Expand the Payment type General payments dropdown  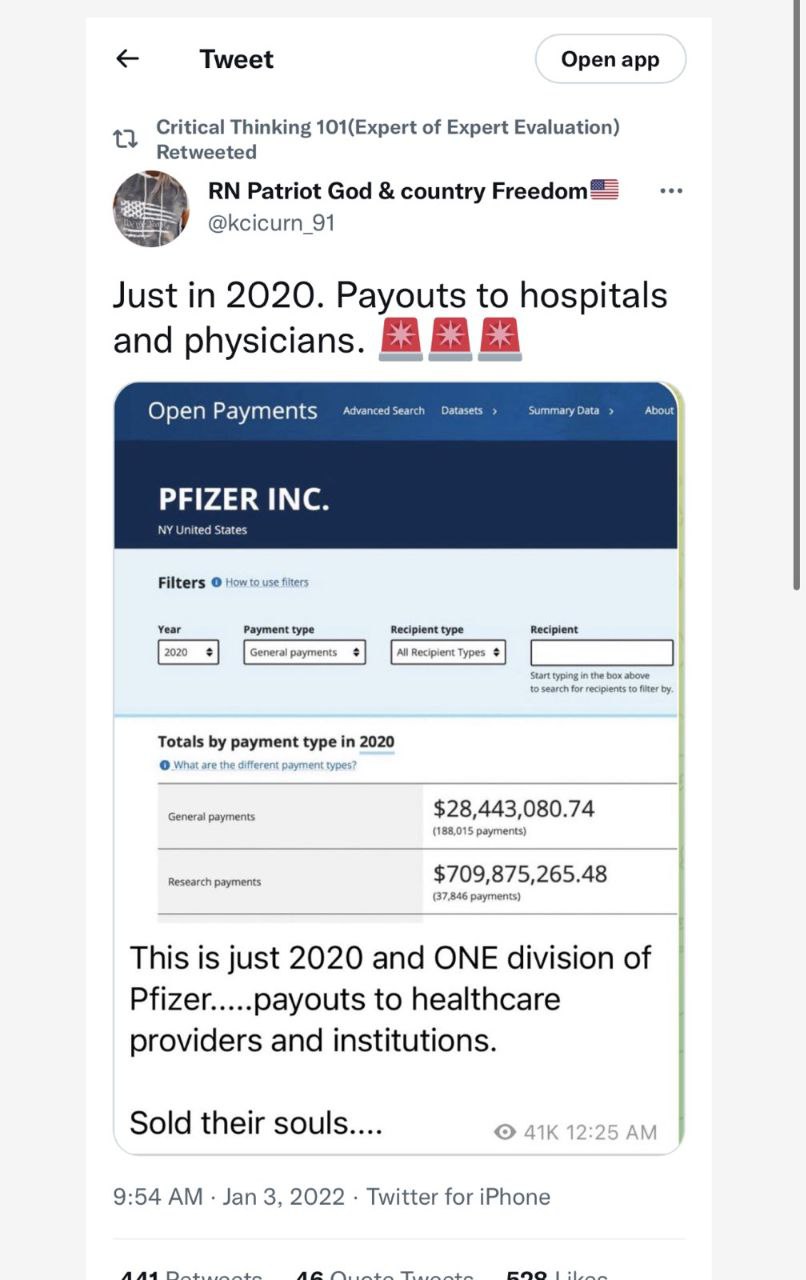click(305, 652)
